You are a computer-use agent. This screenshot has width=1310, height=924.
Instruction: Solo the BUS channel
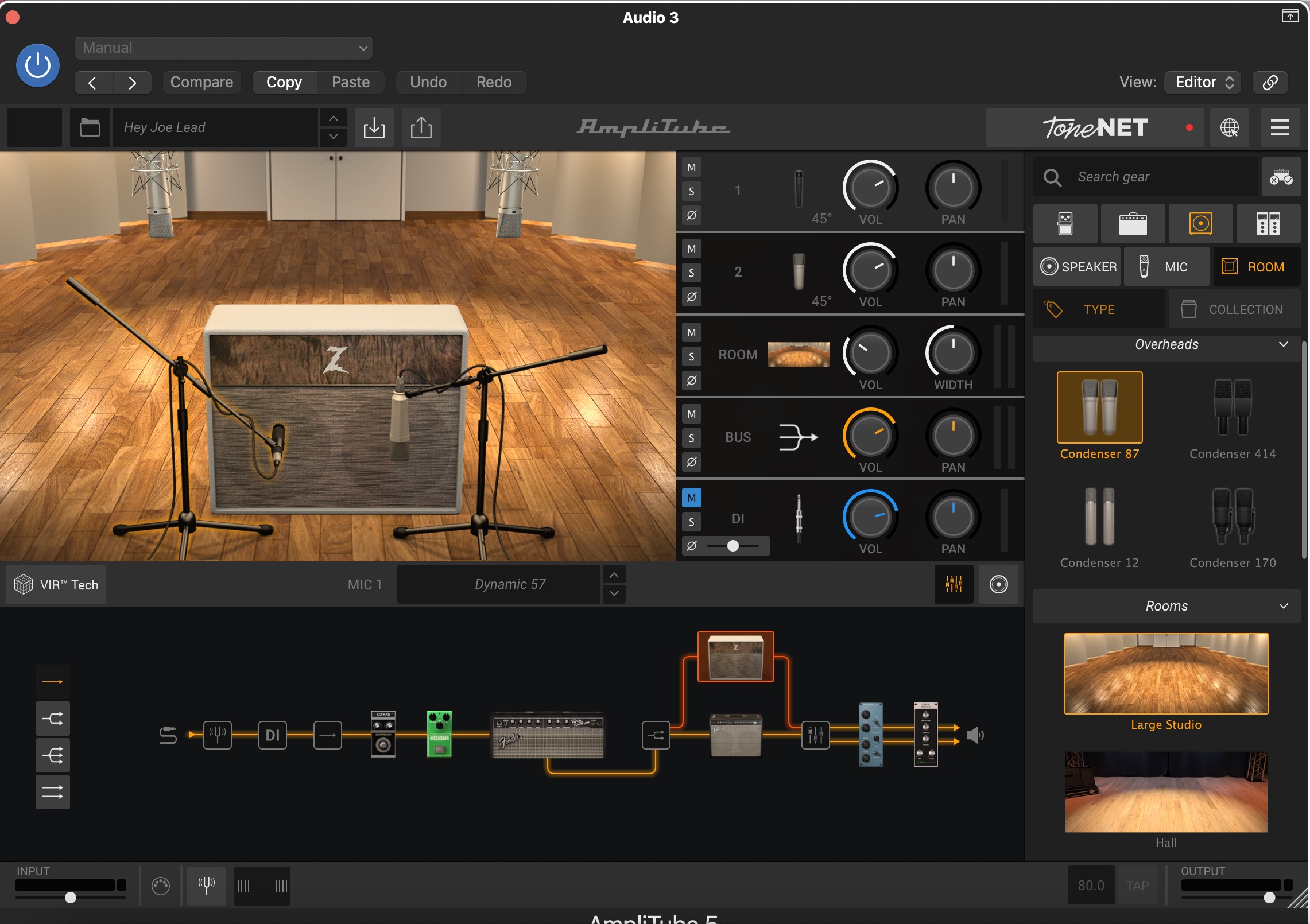[x=692, y=438]
